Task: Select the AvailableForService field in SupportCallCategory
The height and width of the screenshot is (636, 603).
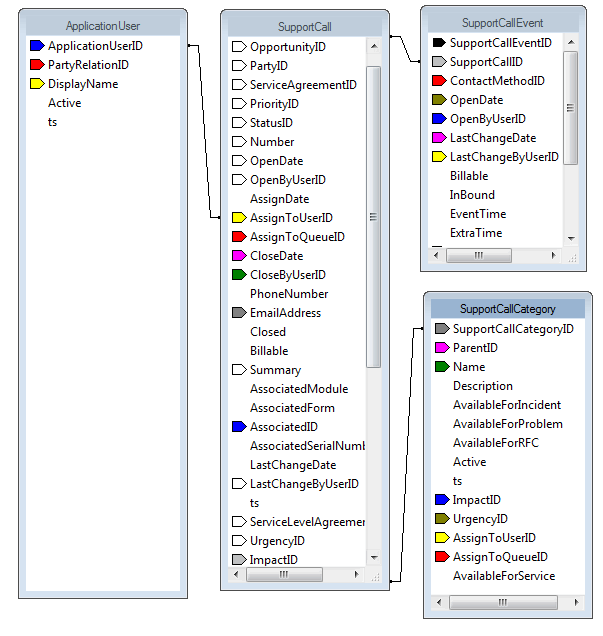Action: [x=503, y=576]
